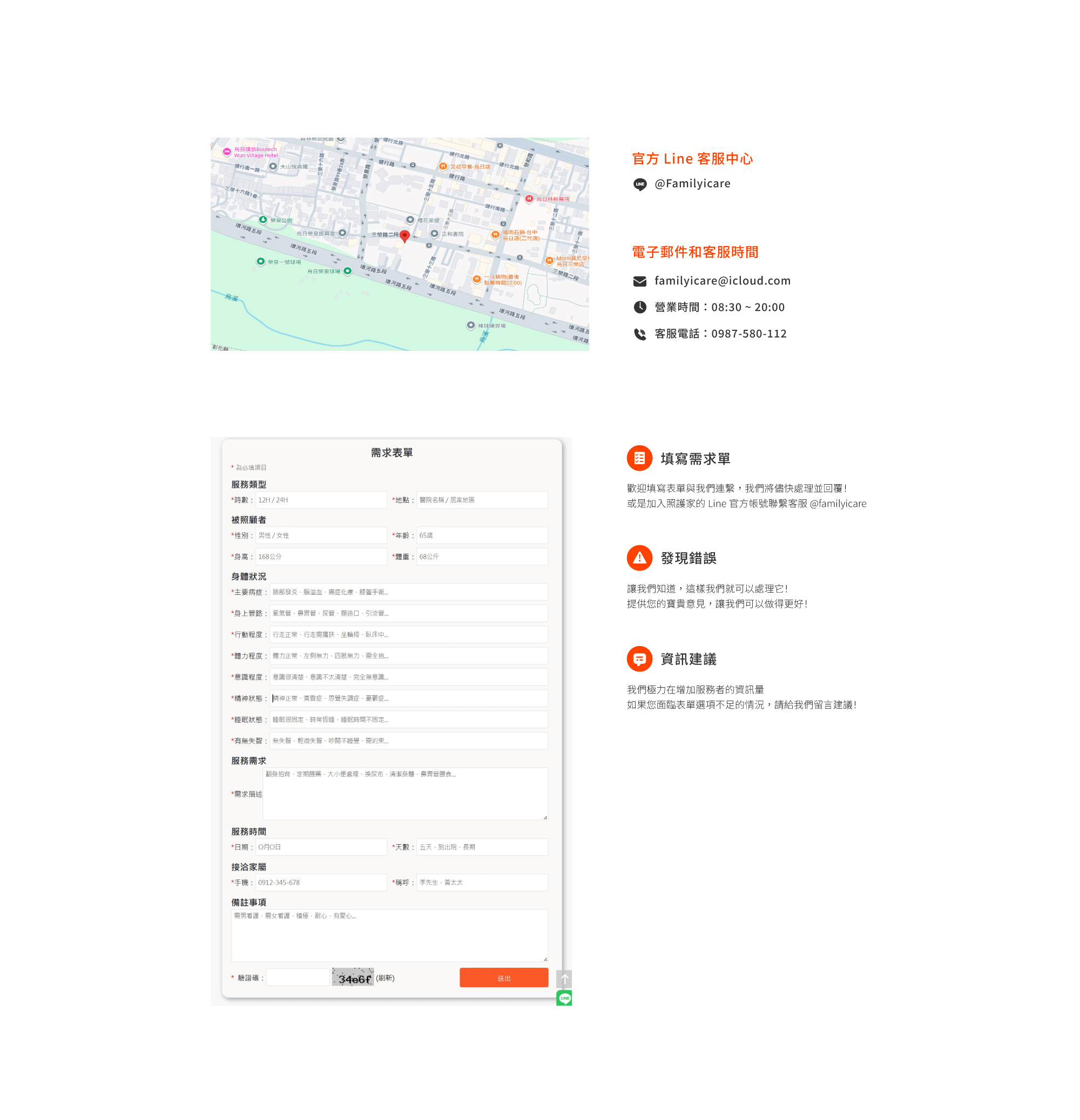The image size is (1080, 1120).
Task: Click the scroll-to-top arrow icon
Action: pos(564,979)
